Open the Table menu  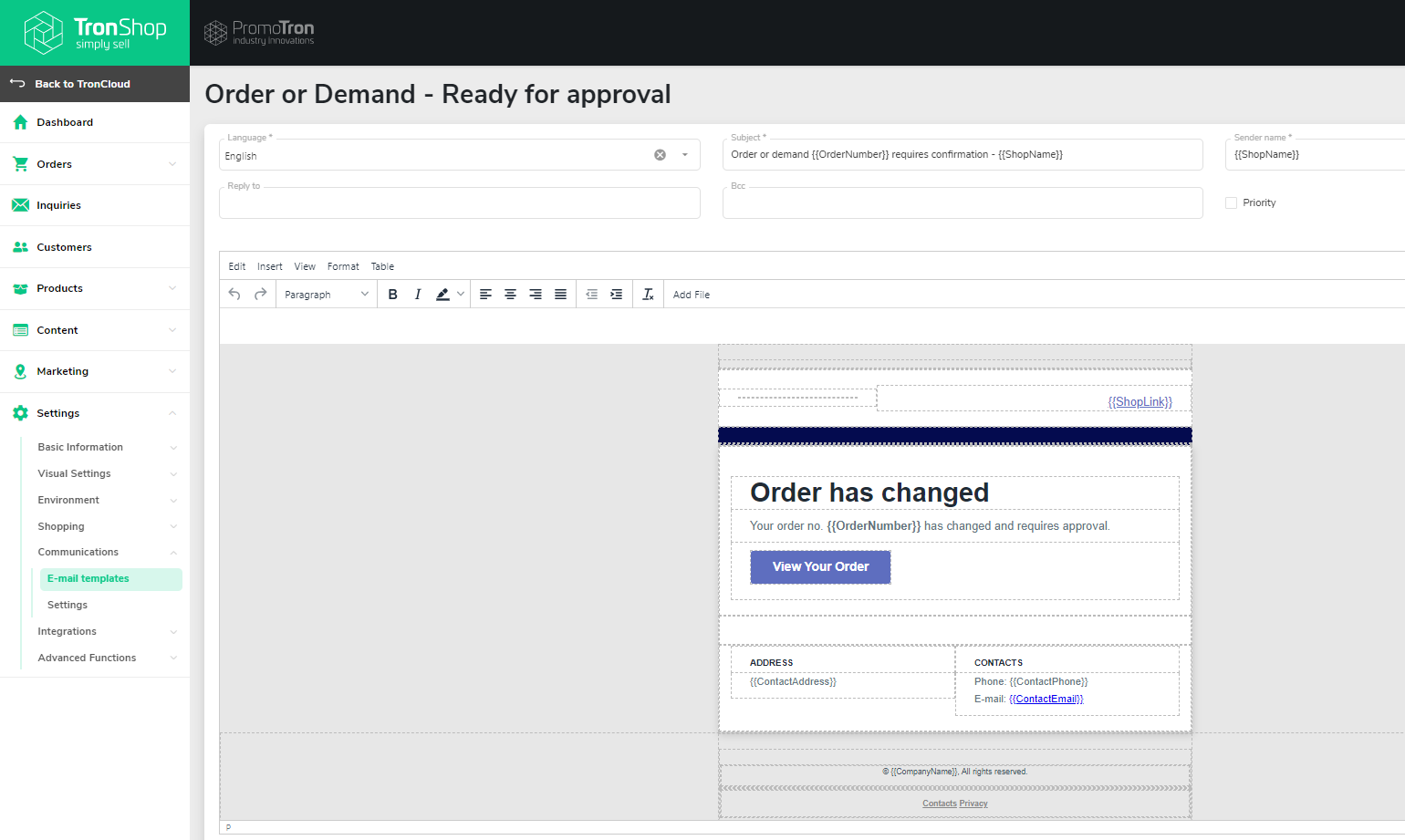pos(382,266)
